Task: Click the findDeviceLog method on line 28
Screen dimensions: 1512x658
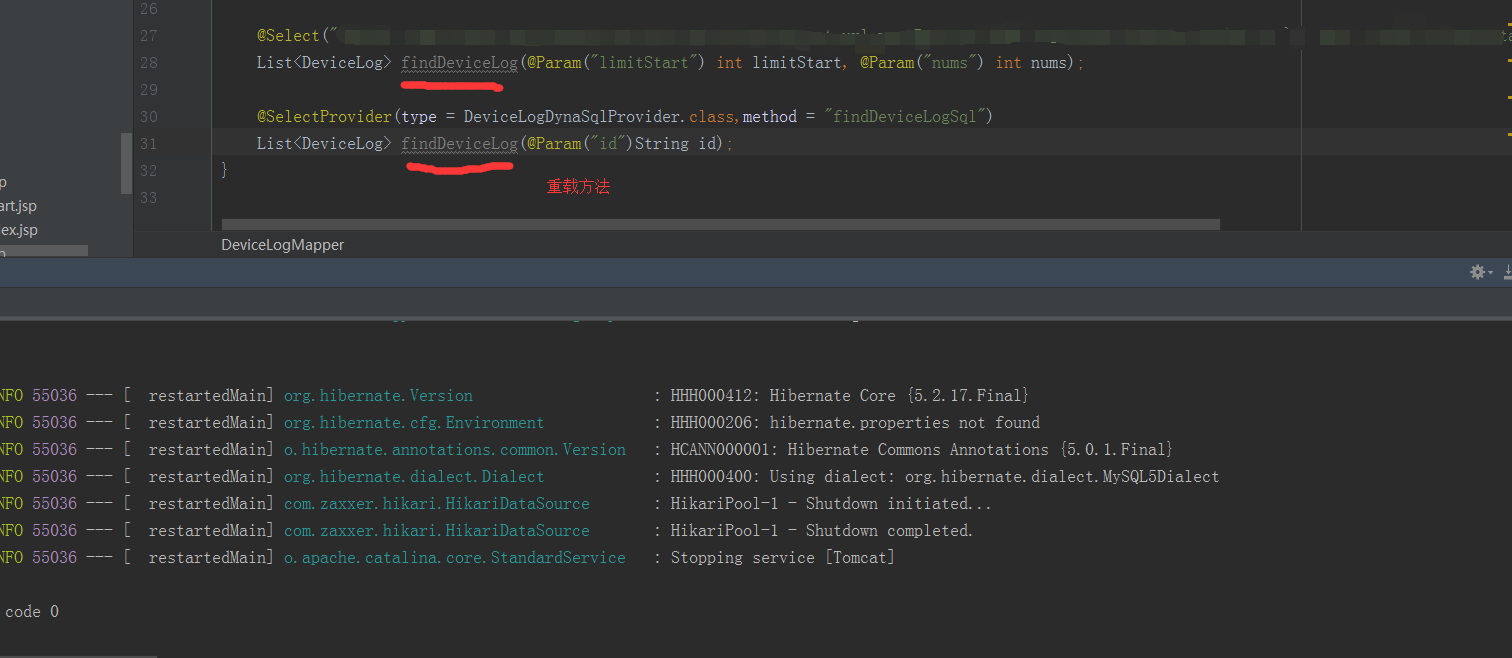Action: point(458,62)
